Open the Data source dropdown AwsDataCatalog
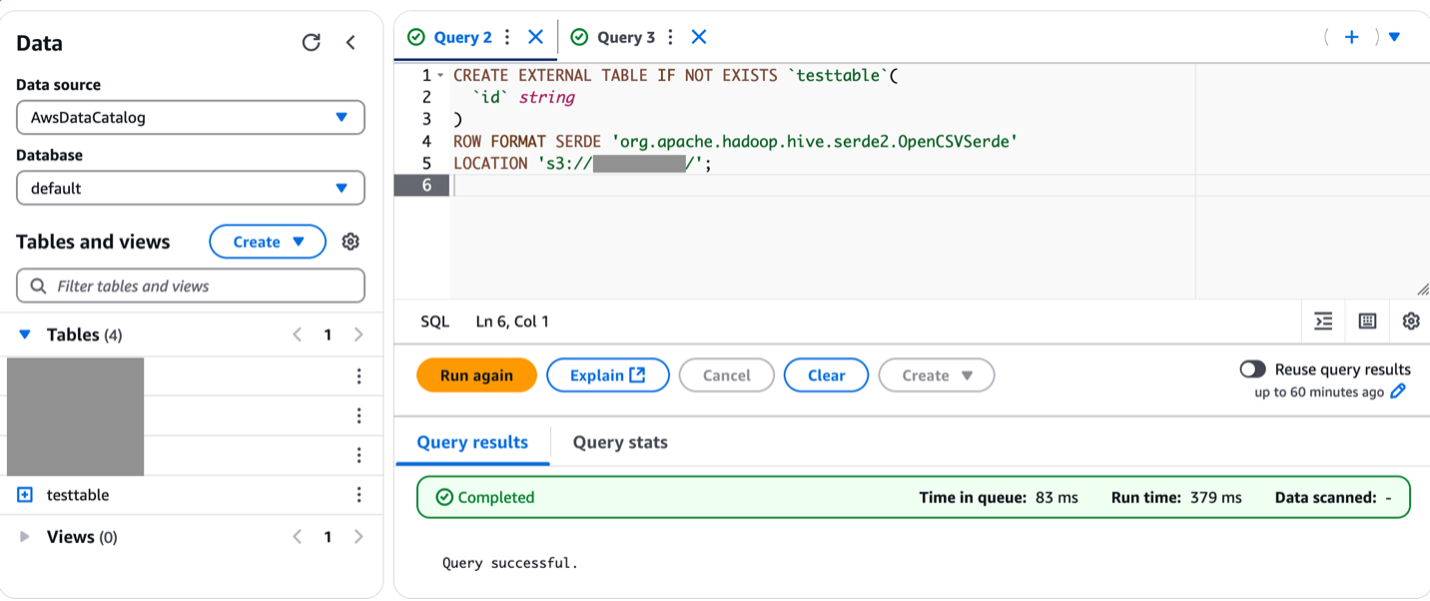Image resolution: width=1430 pixels, height=601 pixels. [x=190, y=117]
